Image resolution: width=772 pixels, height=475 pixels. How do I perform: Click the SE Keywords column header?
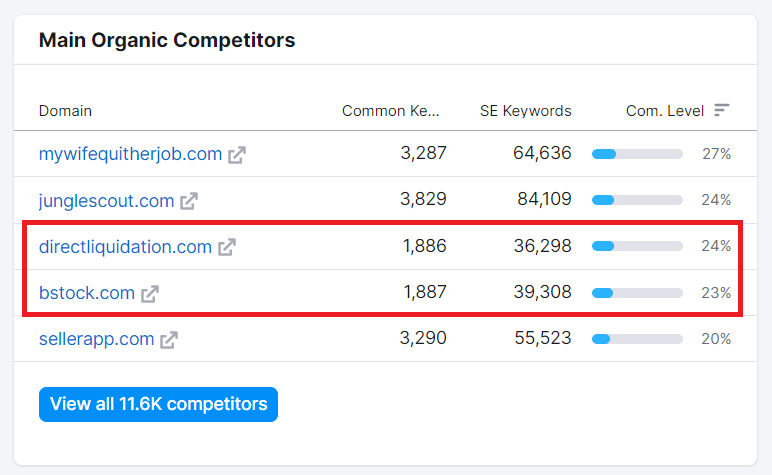pyautogui.click(x=525, y=111)
